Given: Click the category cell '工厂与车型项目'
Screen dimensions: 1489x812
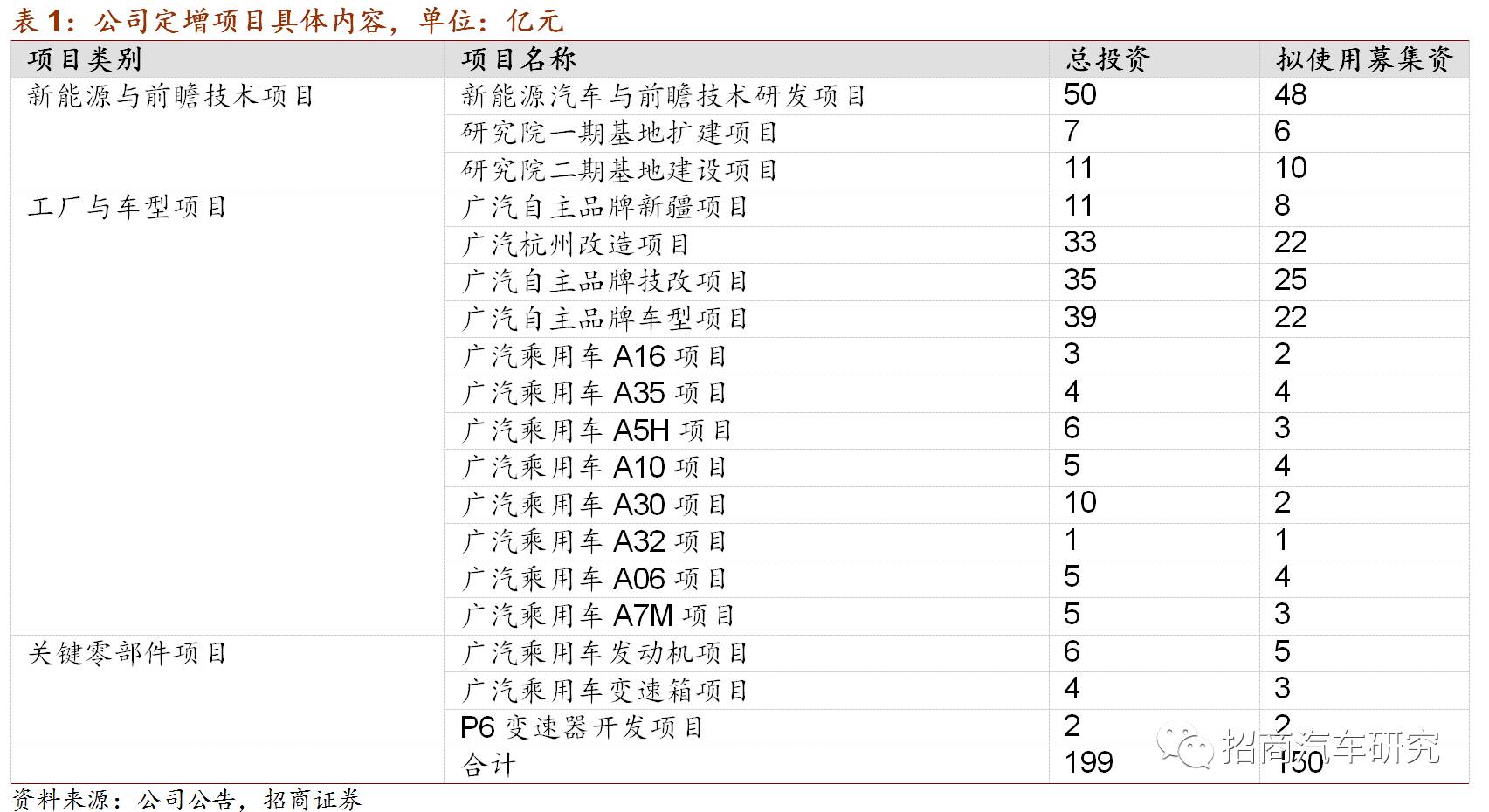Looking at the screenshot, I should (x=127, y=208).
